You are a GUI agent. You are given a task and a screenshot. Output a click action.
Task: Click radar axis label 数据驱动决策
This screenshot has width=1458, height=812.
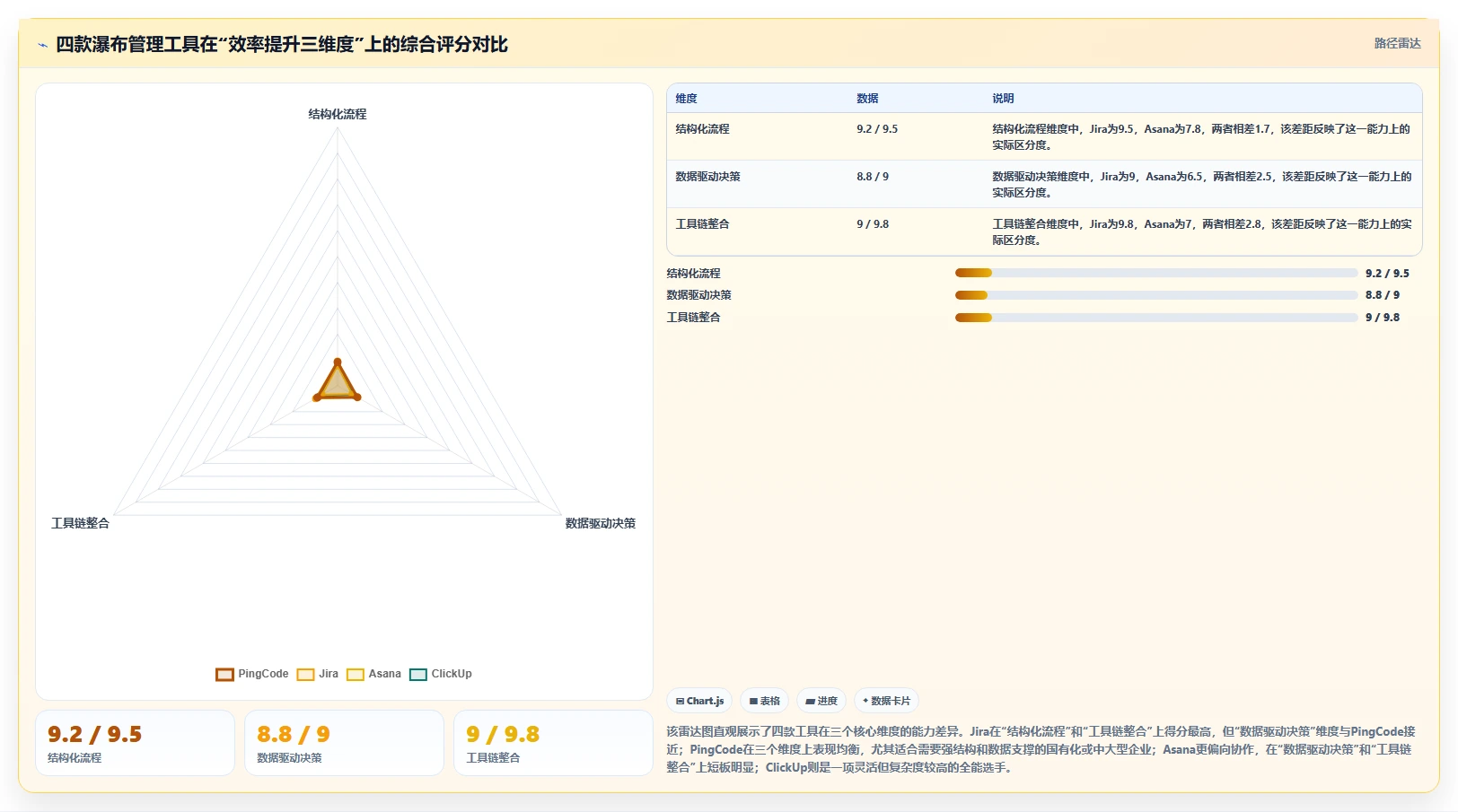coord(600,523)
